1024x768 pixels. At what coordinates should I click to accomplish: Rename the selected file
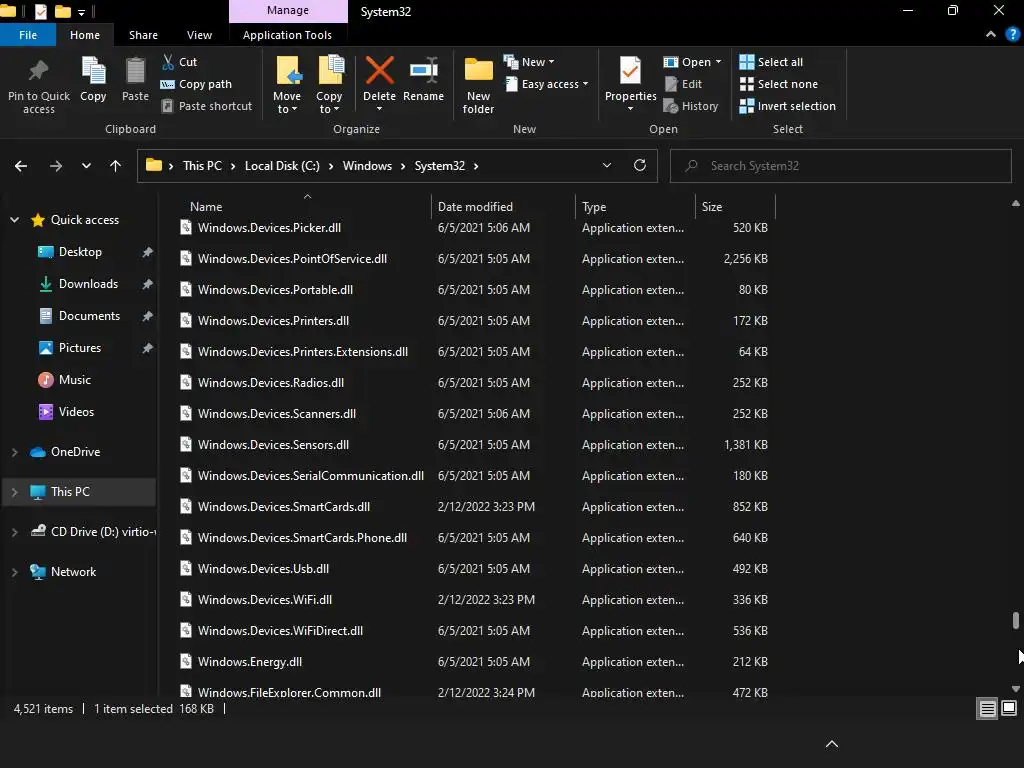point(423,79)
